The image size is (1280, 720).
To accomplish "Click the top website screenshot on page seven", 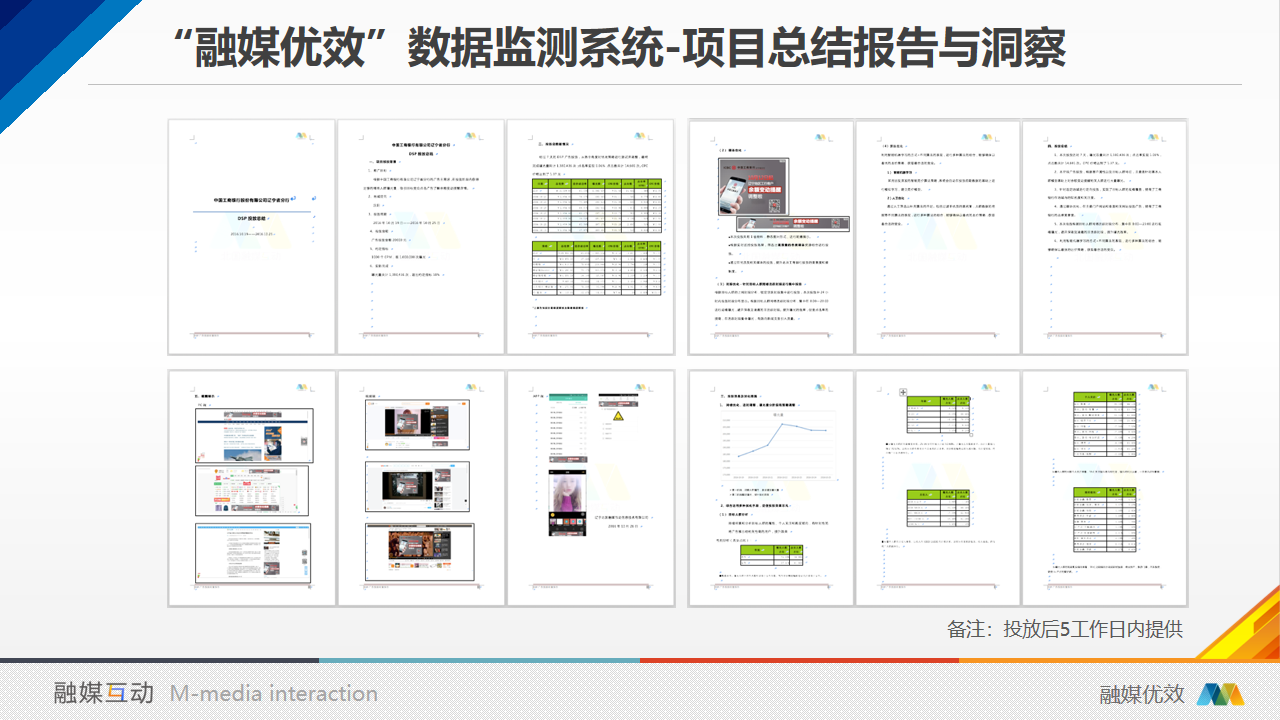I will pos(253,435).
